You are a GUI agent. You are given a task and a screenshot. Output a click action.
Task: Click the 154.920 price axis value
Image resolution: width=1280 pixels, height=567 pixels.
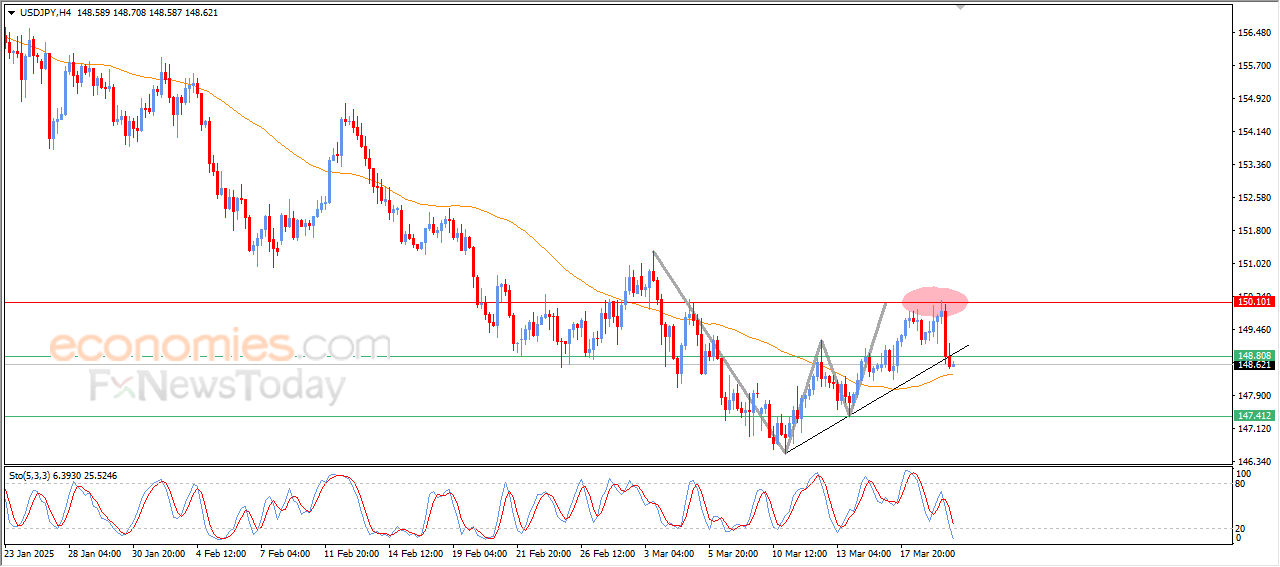click(x=1254, y=99)
